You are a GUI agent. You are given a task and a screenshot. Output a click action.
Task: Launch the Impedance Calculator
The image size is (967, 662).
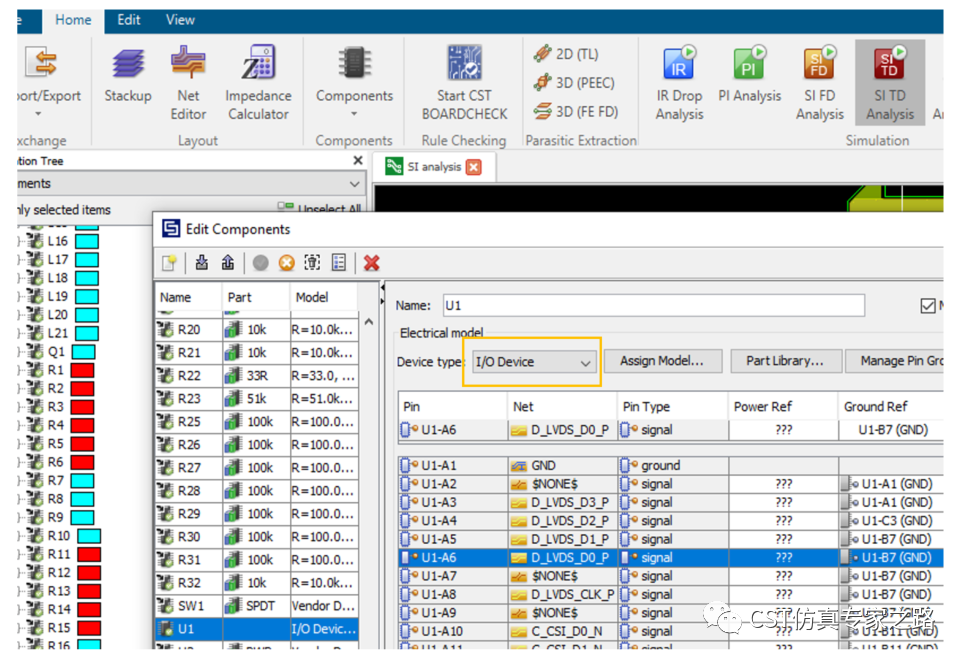pyautogui.click(x=258, y=83)
